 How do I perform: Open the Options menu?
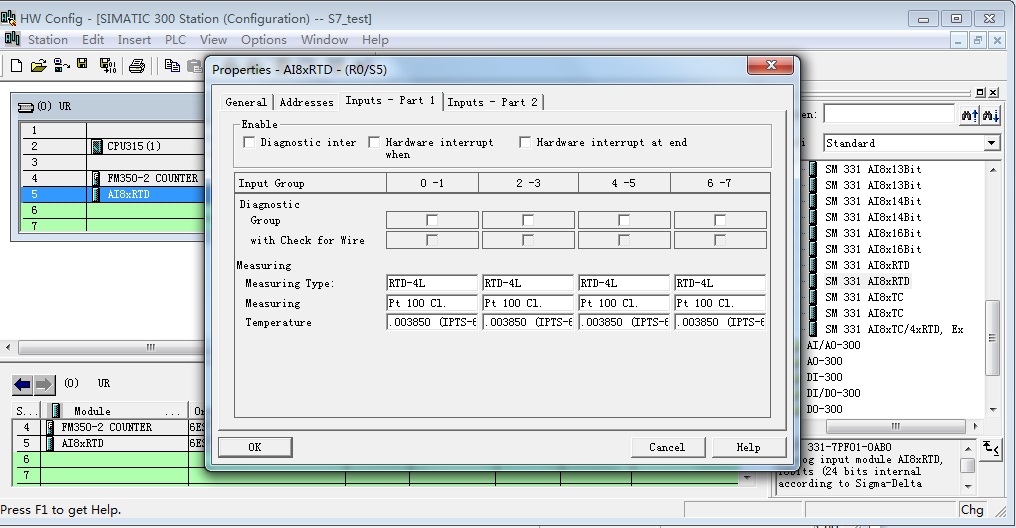tap(264, 40)
